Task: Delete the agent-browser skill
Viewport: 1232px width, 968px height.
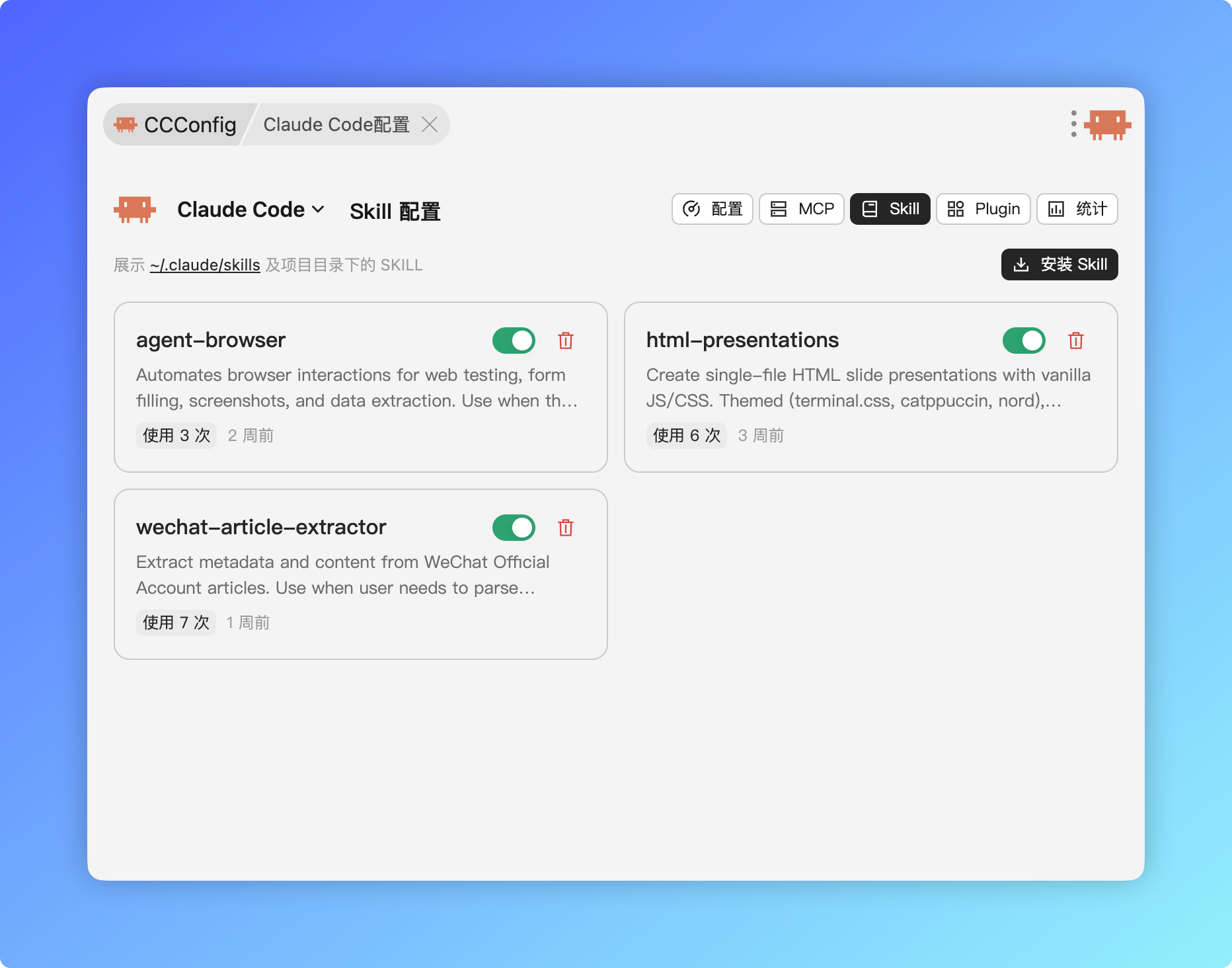Action: tap(566, 341)
